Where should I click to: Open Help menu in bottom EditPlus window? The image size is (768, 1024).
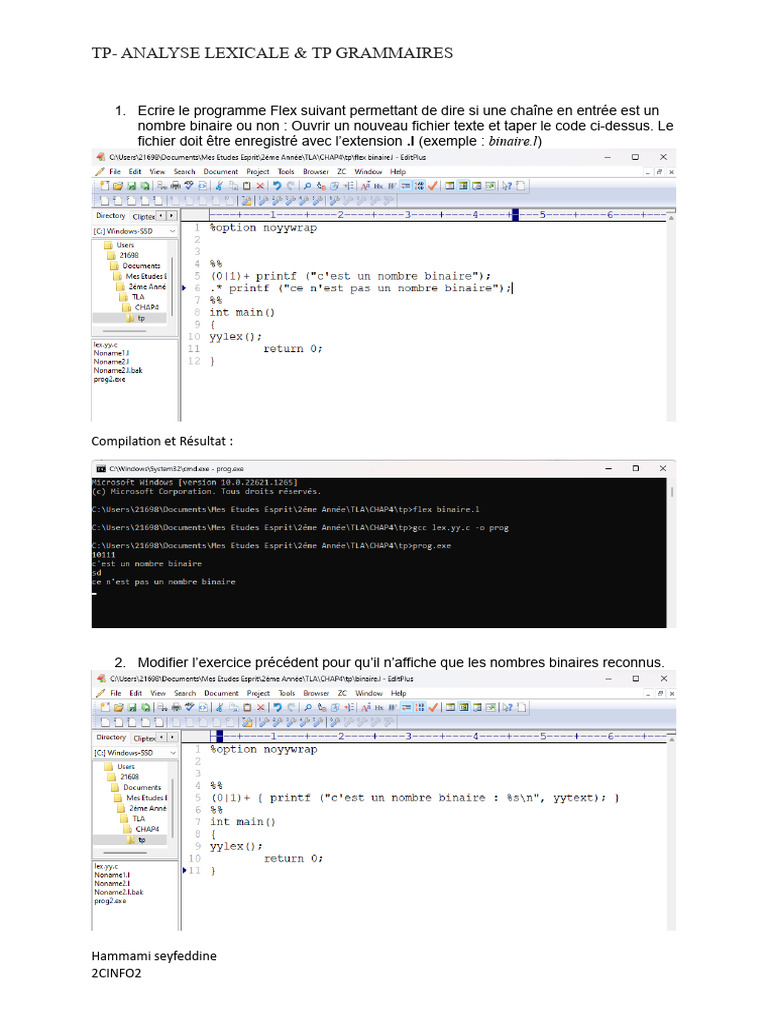[398, 694]
